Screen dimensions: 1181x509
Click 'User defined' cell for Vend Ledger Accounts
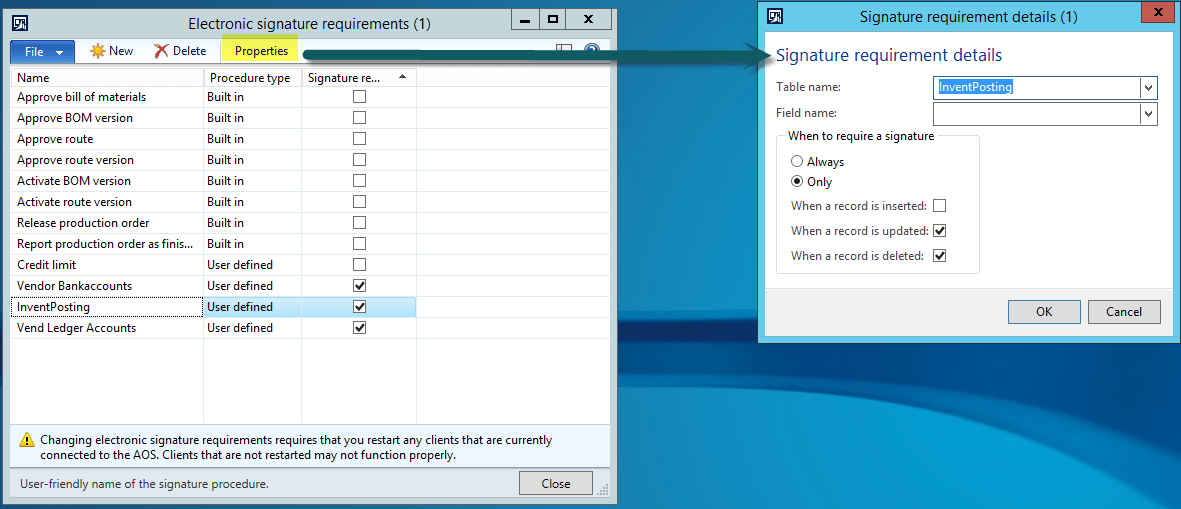tap(253, 329)
